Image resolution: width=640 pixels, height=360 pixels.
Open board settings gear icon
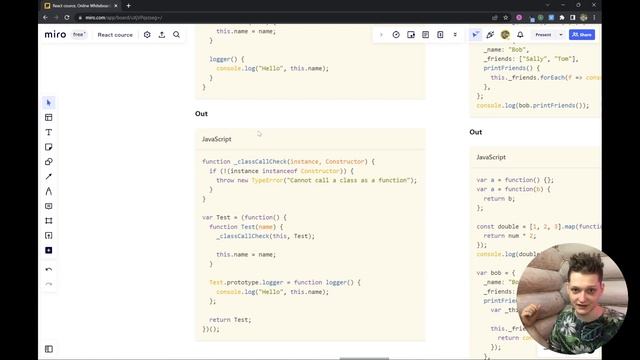coord(147,35)
